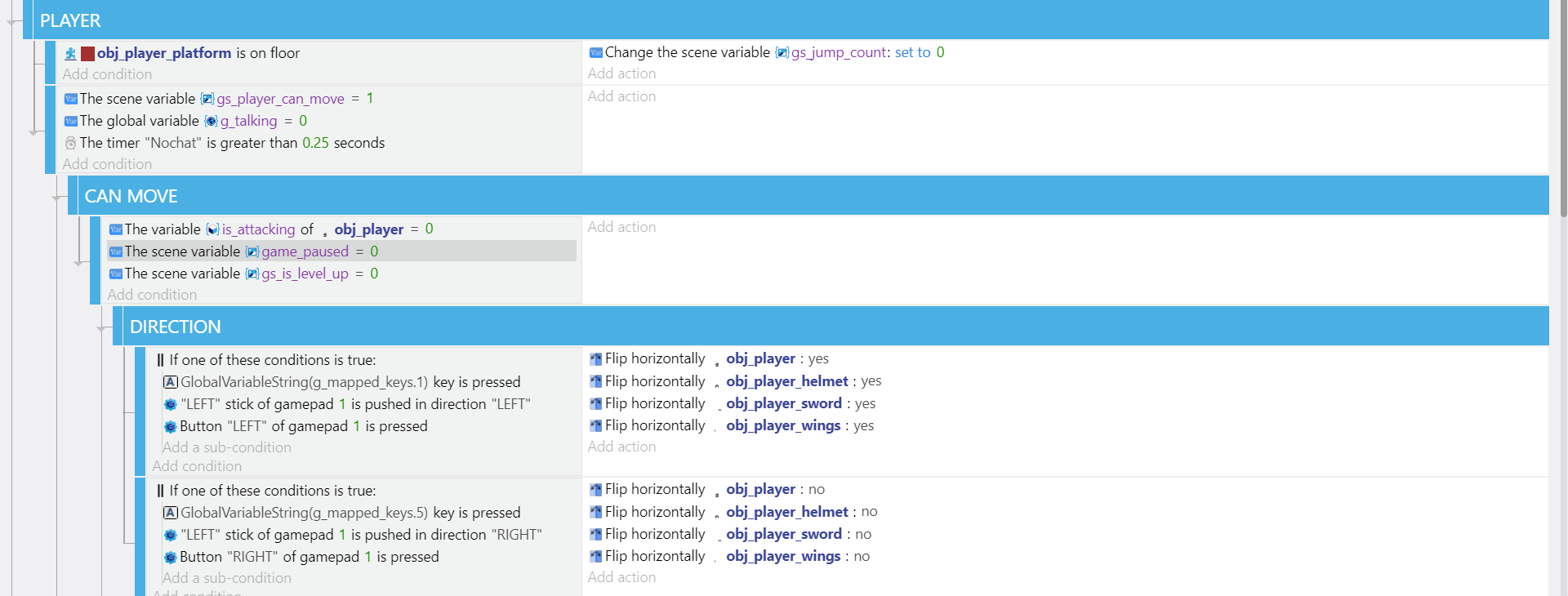The height and width of the screenshot is (596, 1568).
Task: Click the "set to" operator in gs_jump_count action
Action: [912, 52]
